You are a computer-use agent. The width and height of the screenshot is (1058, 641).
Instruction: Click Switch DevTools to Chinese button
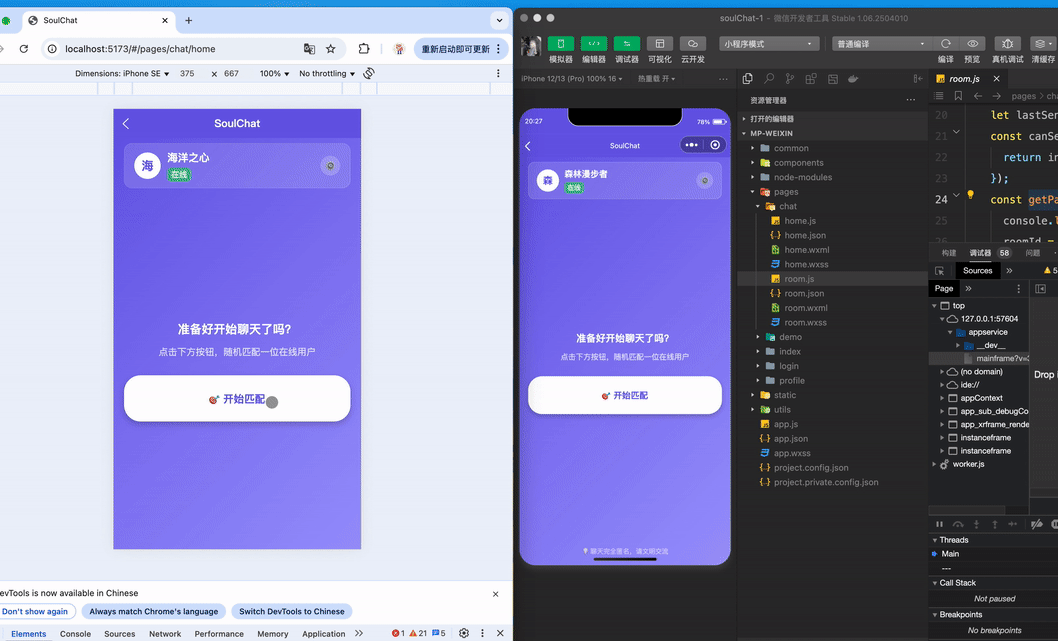[x=291, y=611]
